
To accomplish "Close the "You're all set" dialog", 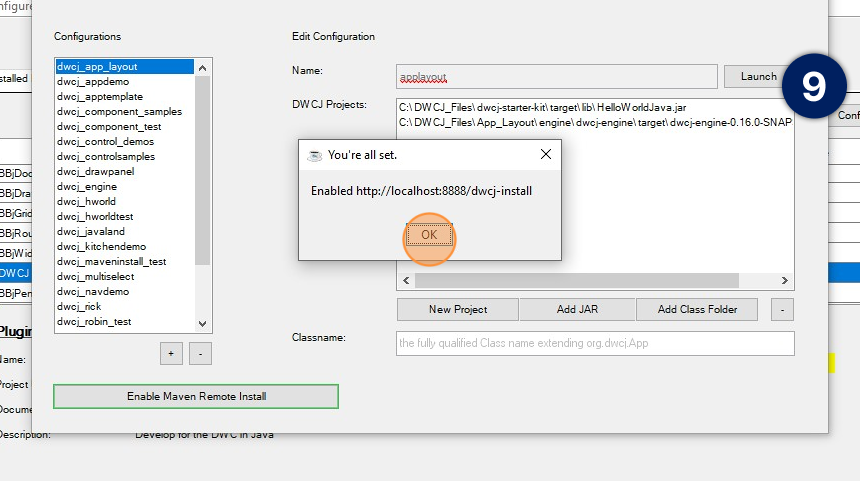I will [546, 155].
